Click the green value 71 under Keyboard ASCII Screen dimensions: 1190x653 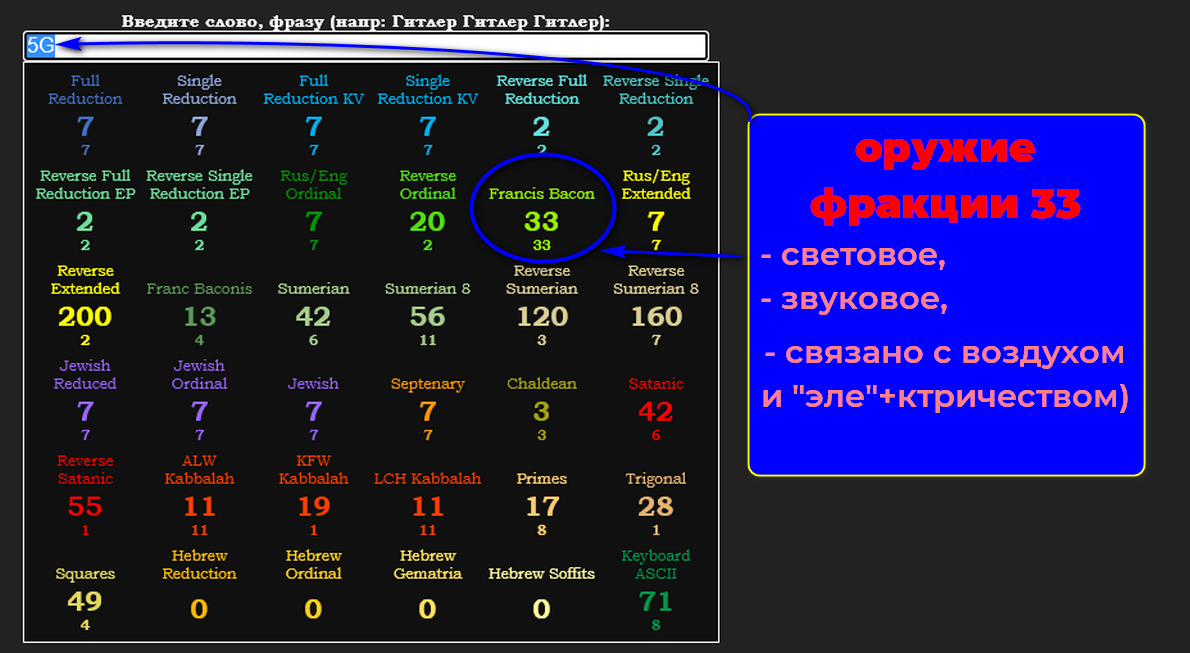pyautogui.click(x=656, y=601)
